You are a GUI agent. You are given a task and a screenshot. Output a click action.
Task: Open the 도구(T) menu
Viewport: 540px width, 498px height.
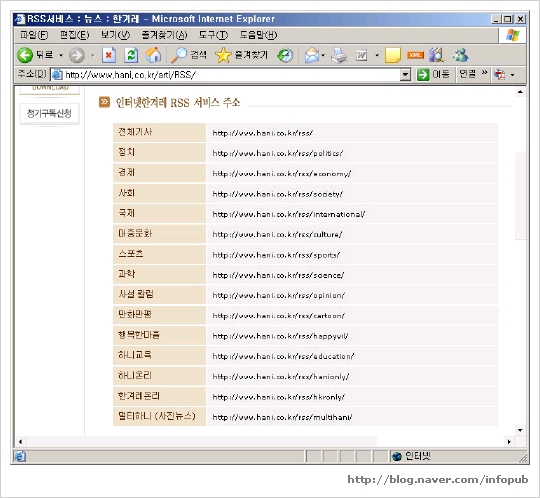[x=213, y=35]
